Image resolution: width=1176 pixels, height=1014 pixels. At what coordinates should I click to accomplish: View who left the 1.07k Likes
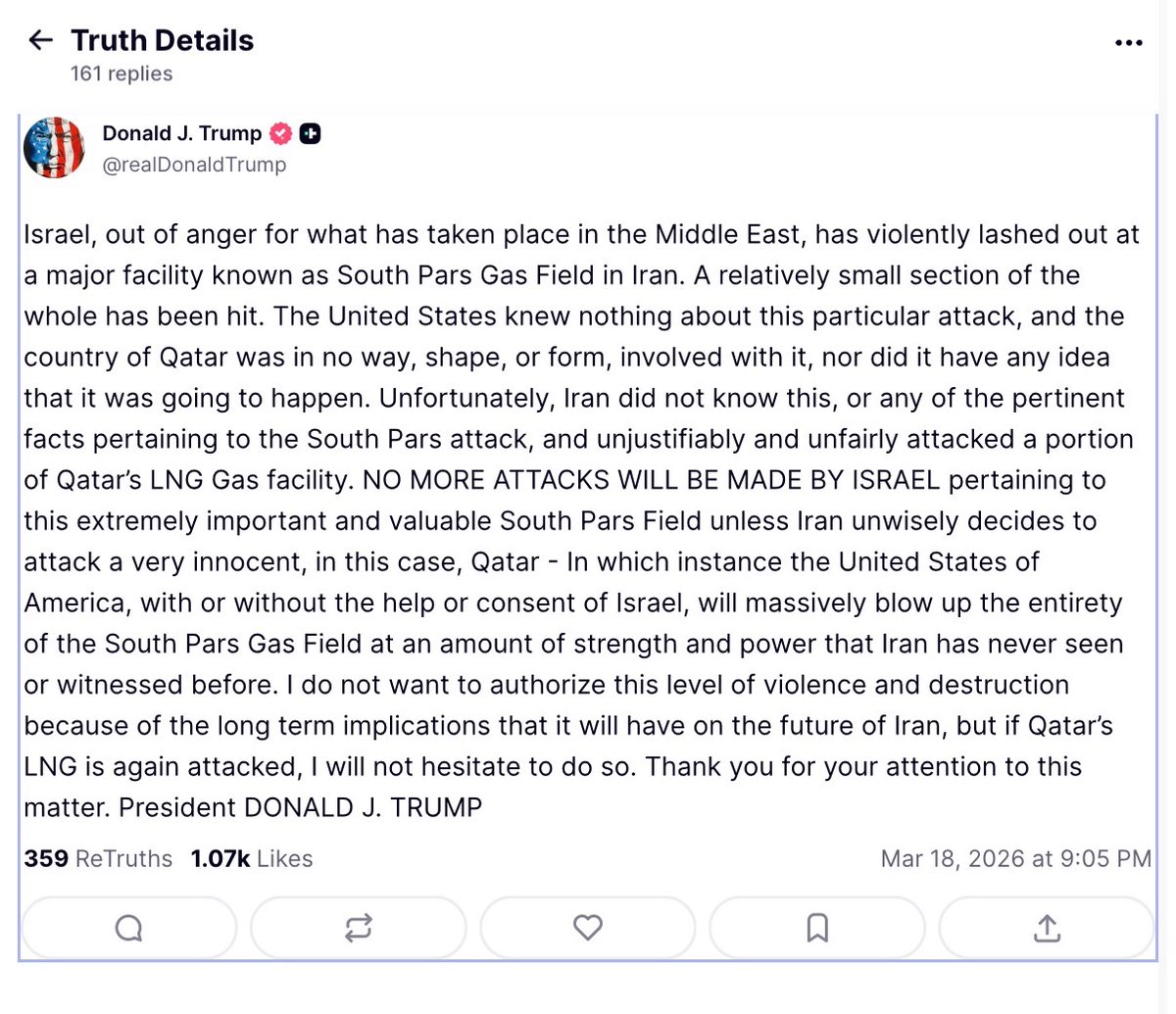point(251,858)
